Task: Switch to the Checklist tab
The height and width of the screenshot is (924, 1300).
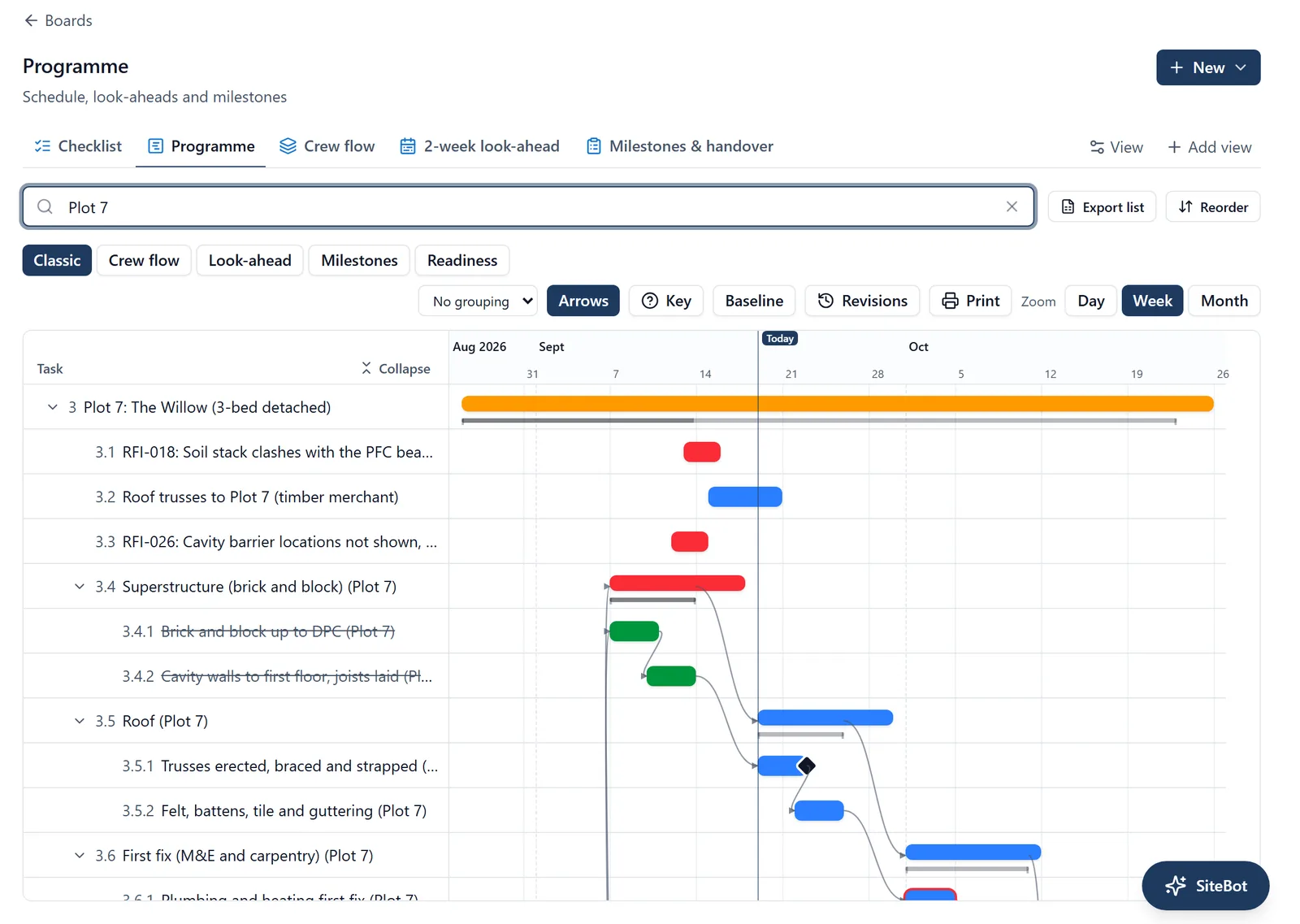Action: pyautogui.click(x=78, y=146)
